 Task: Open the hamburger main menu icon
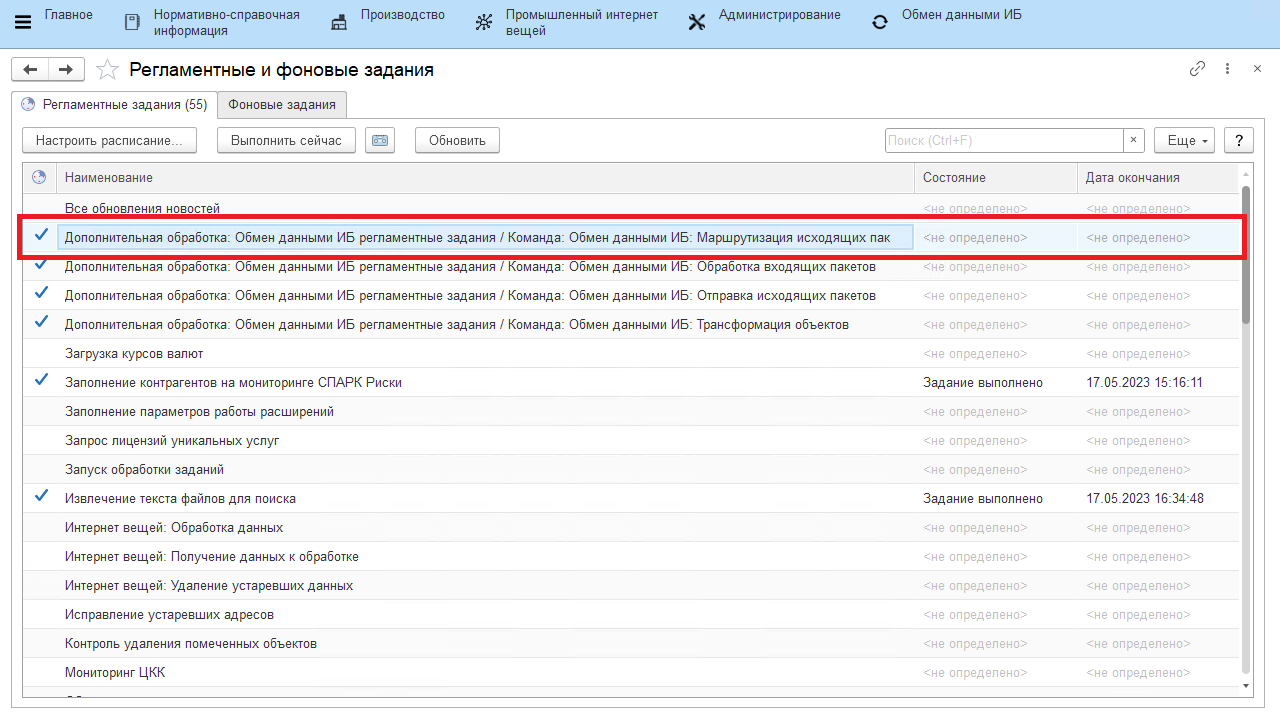point(22,22)
